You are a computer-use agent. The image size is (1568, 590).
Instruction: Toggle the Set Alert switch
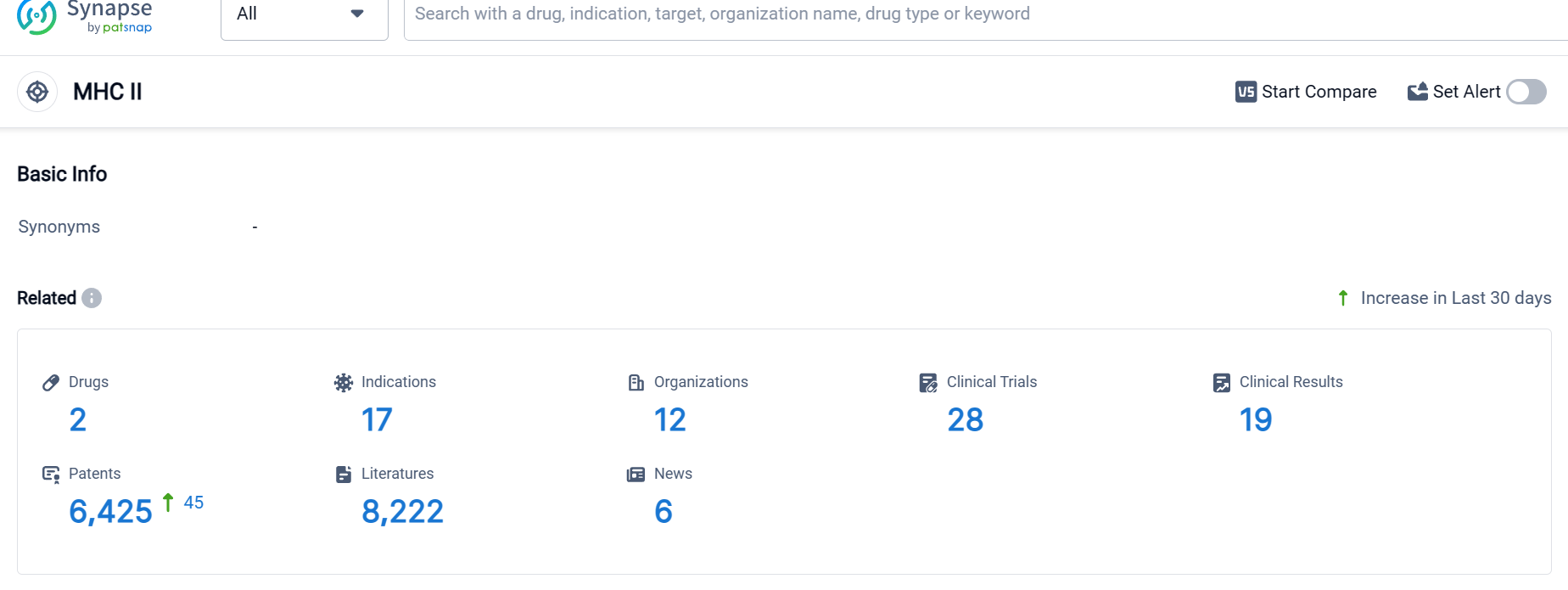click(1526, 92)
